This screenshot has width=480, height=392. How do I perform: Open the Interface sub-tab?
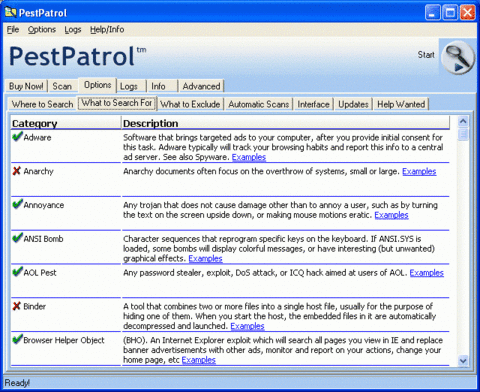[x=313, y=104]
